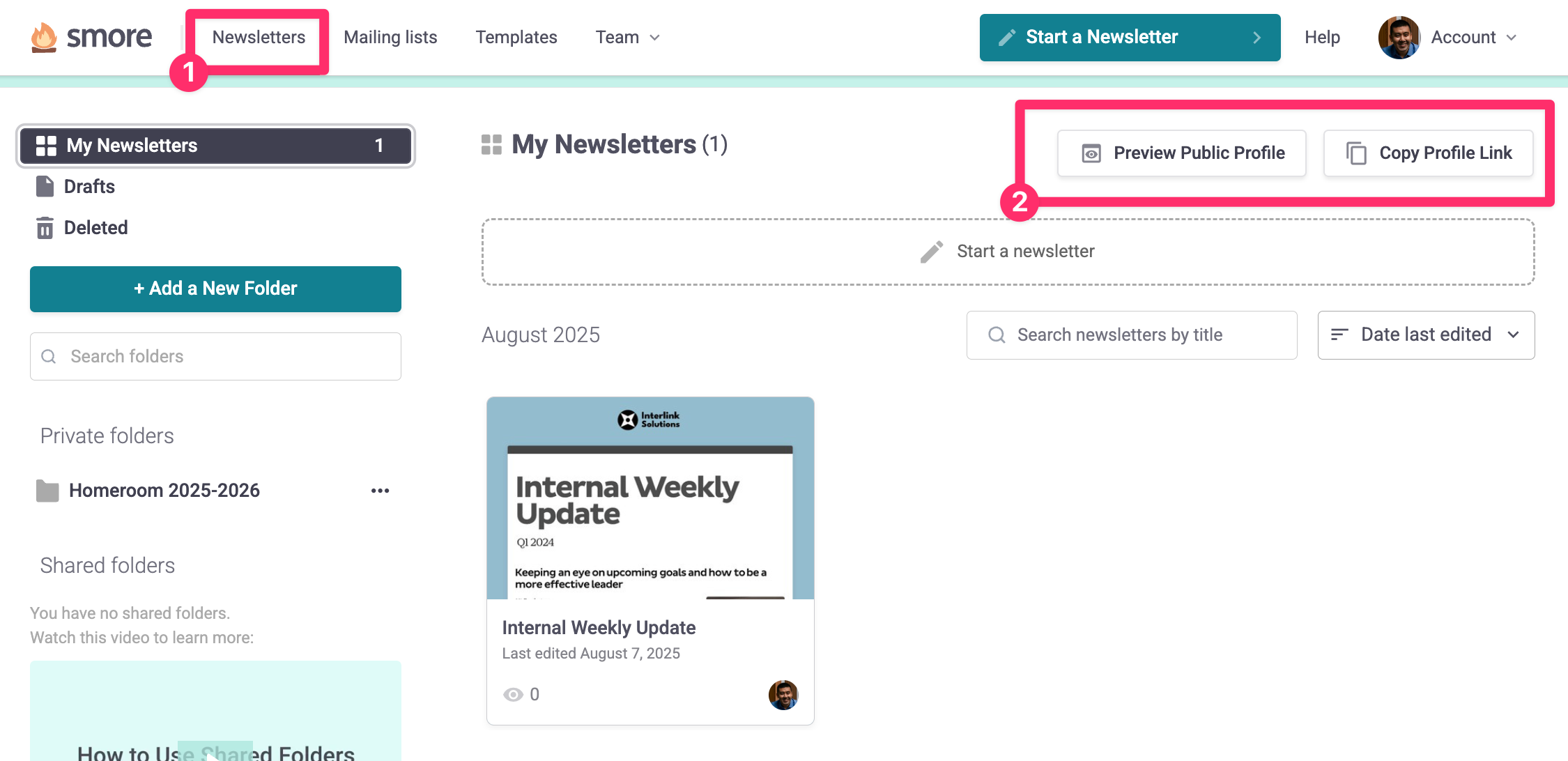Open the Internal Weekly Update thumbnail
1568x761 pixels.
click(x=650, y=498)
